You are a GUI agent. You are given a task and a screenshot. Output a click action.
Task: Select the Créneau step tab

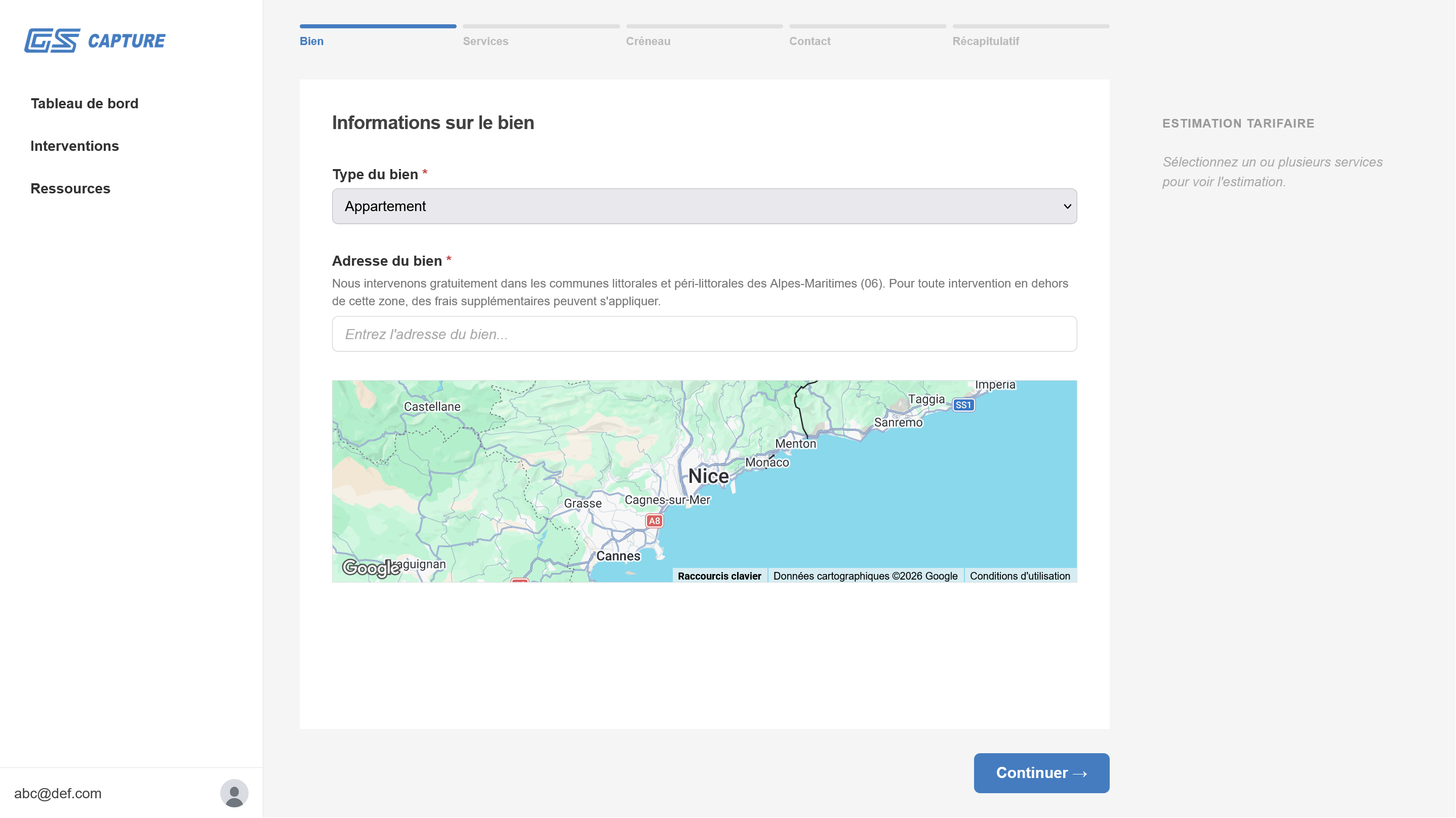pyautogui.click(x=648, y=40)
